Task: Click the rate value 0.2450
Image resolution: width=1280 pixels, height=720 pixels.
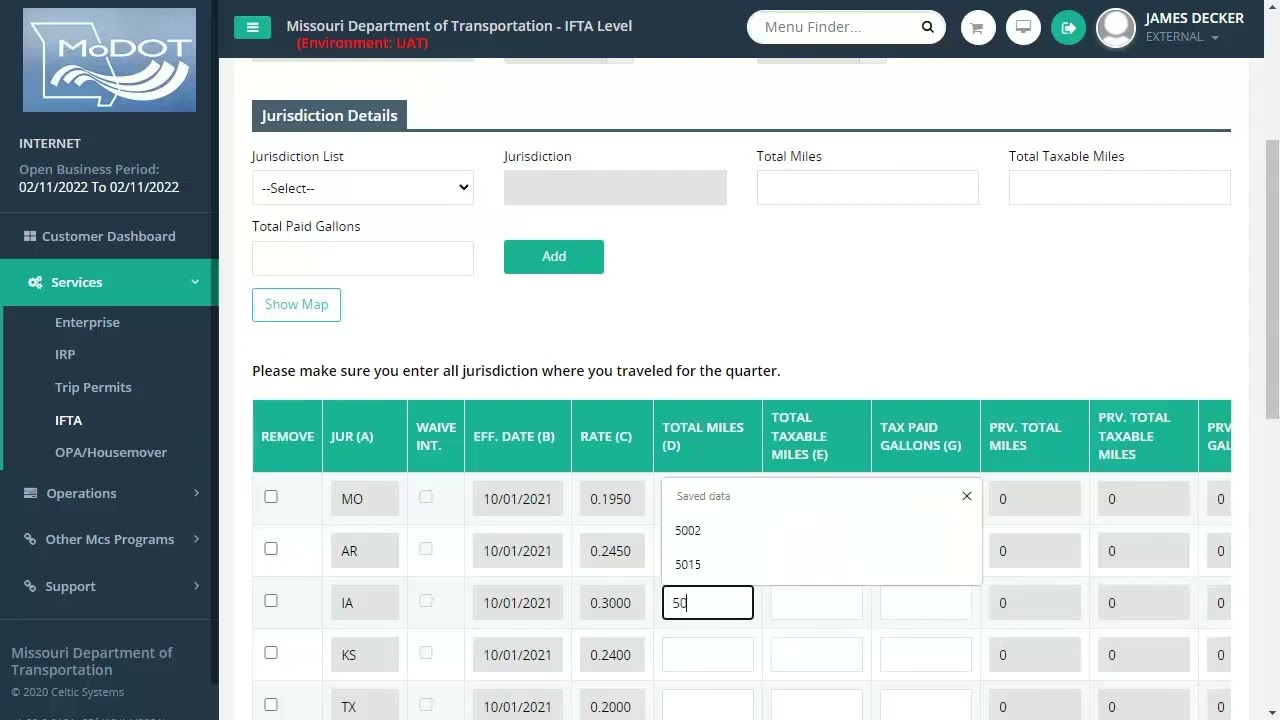Action: pos(611,551)
